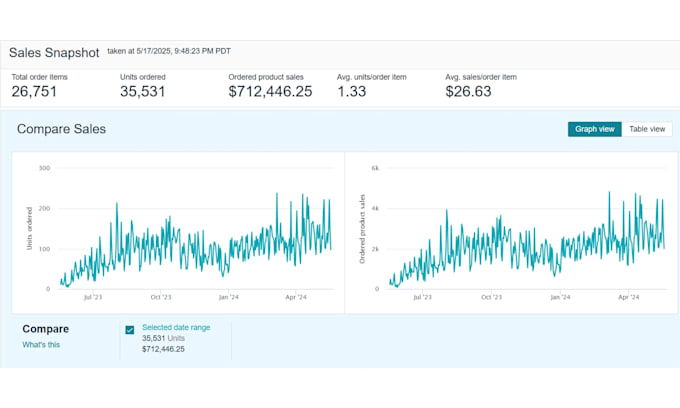Click the Compare section heading

(x=46, y=329)
